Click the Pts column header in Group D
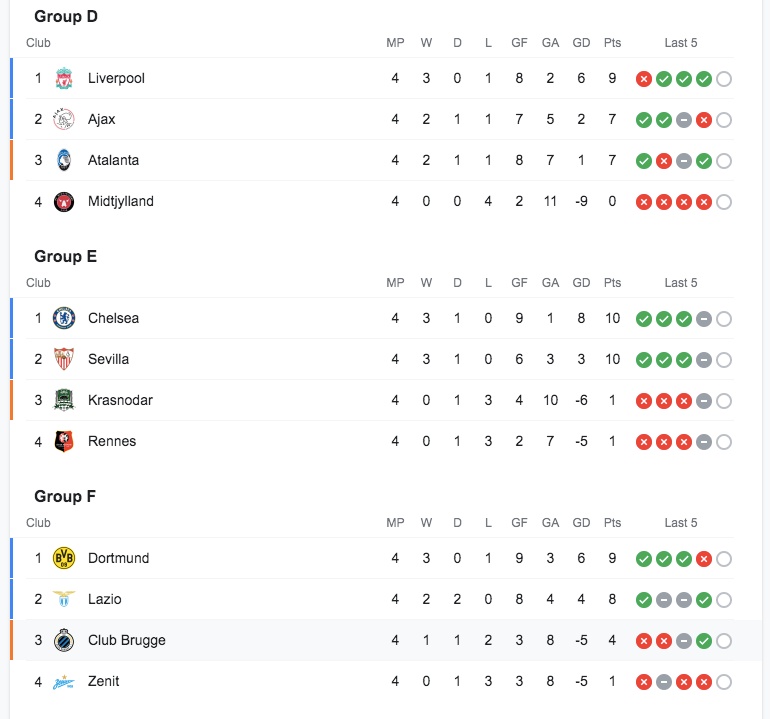The image size is (770, 719). click(x=612, y=43)
